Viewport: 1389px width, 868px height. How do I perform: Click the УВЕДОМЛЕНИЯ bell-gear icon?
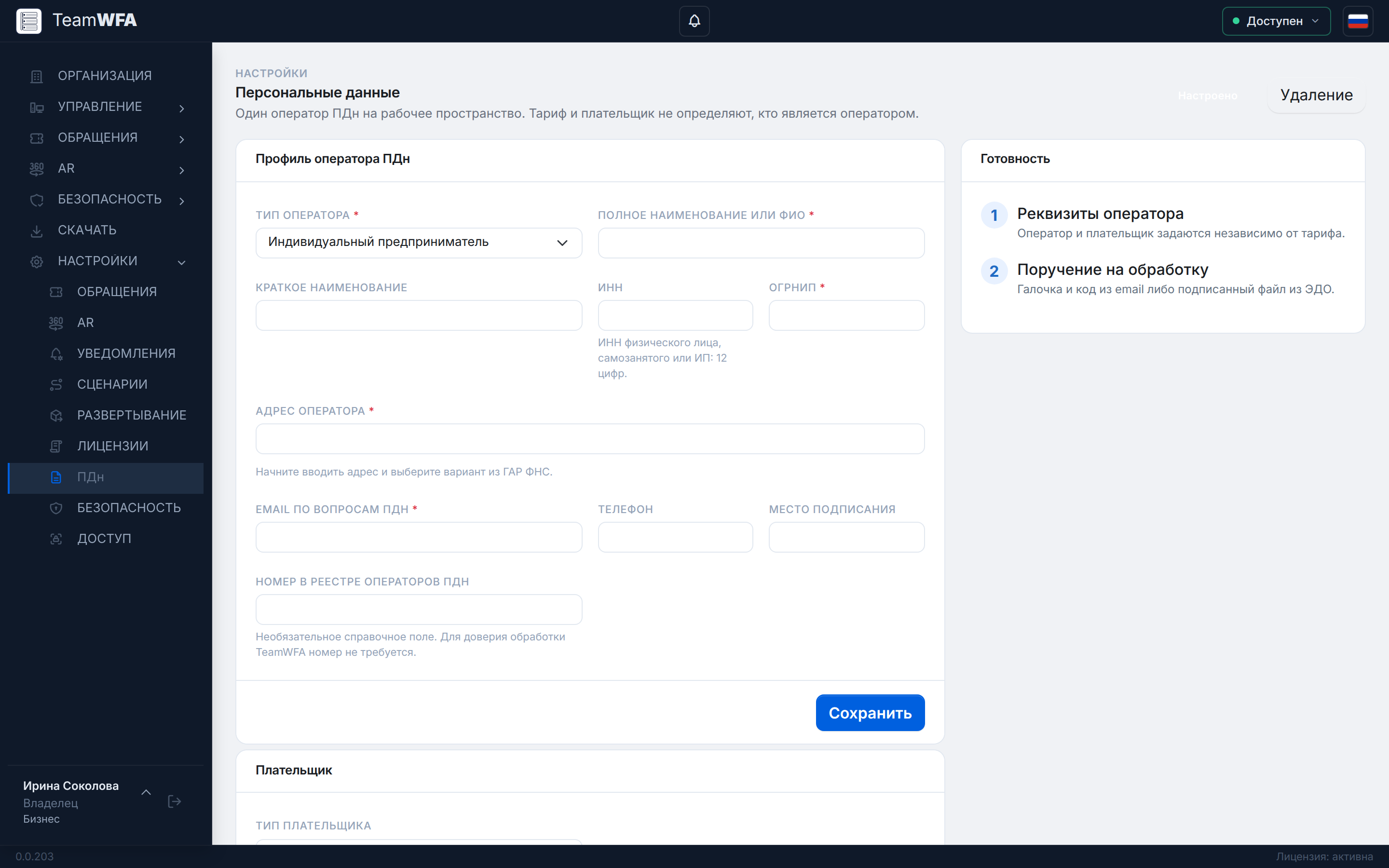[x=56, y=354]
